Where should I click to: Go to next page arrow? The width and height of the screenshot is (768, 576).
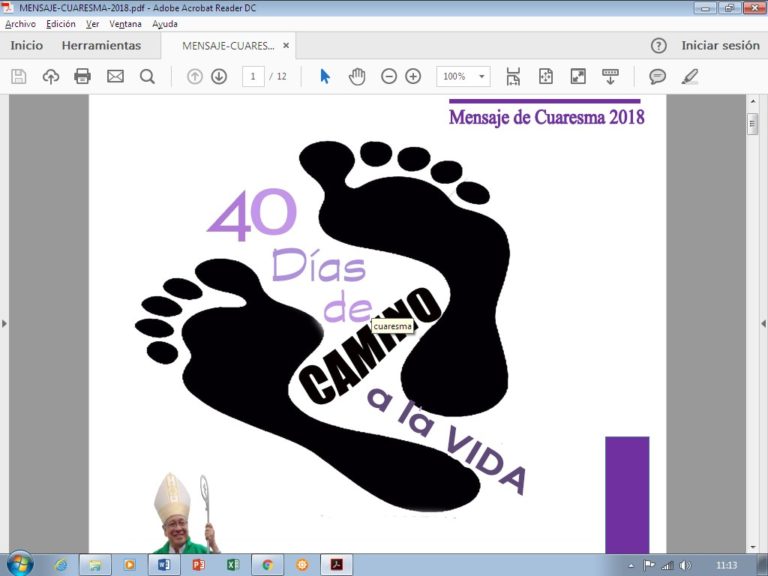click(219, 77)
